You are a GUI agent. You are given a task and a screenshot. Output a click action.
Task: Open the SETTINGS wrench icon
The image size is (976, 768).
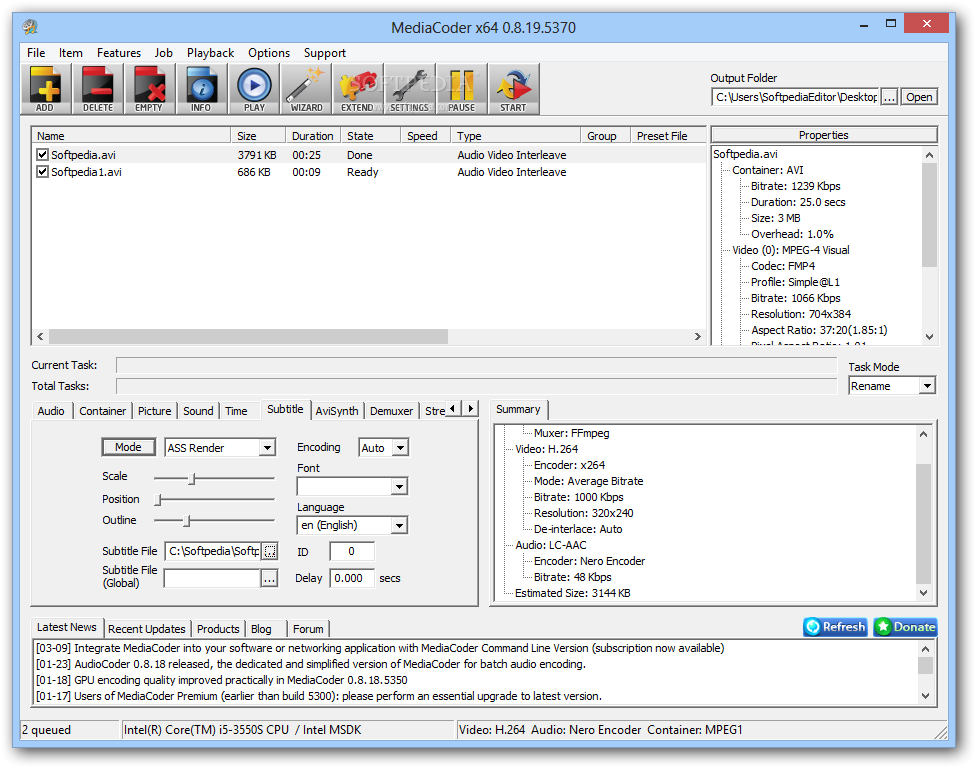tap(410, 89)
